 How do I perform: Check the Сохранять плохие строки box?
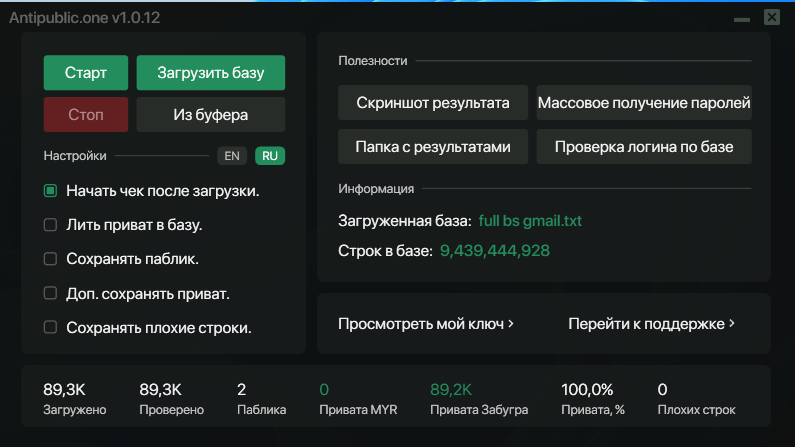tap(50, 327)
